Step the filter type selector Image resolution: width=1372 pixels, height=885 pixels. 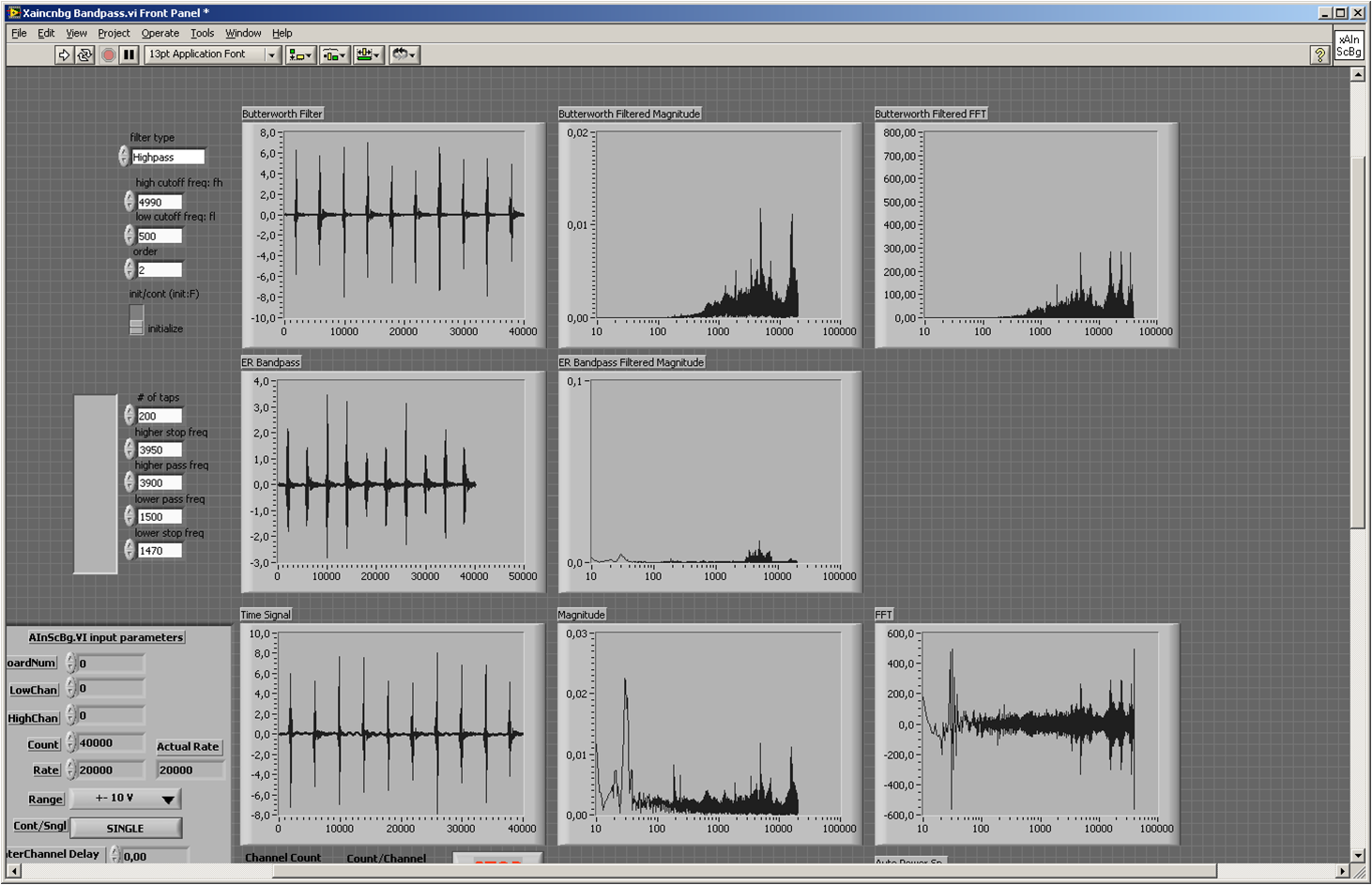click(x=124, y=157)
